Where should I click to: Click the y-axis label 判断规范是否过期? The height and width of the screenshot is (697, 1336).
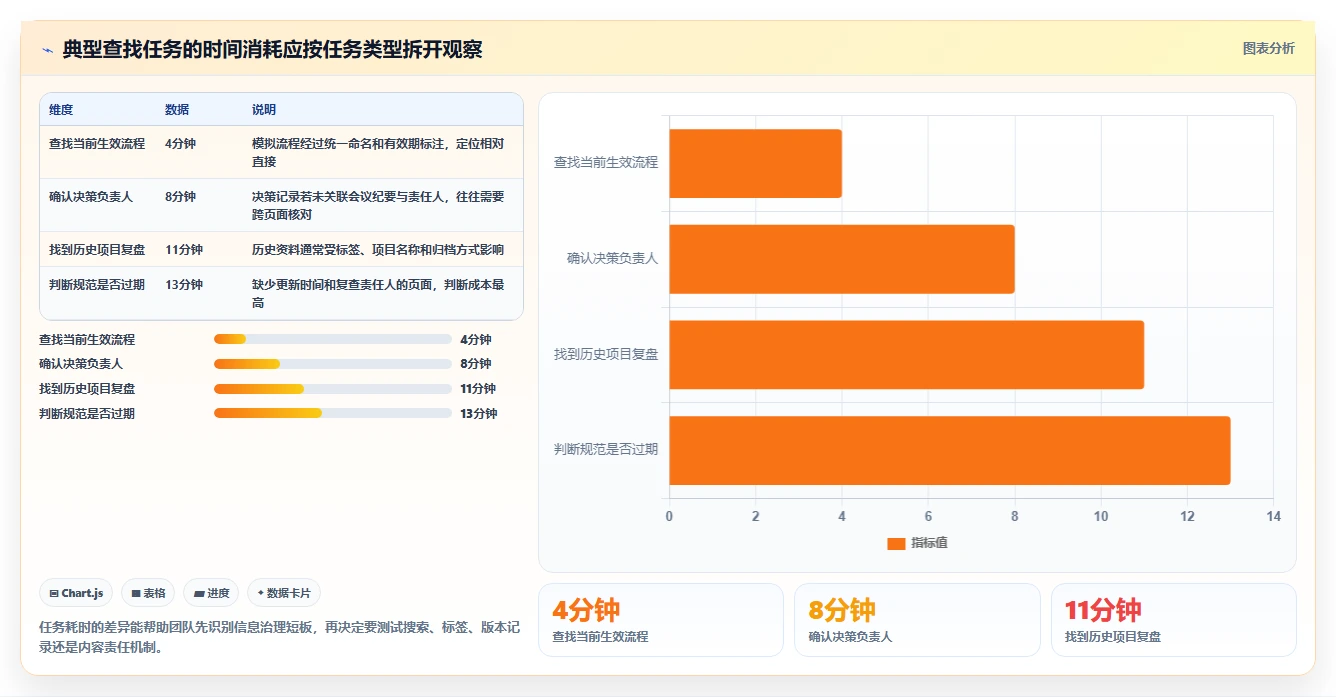pos(606,449)
